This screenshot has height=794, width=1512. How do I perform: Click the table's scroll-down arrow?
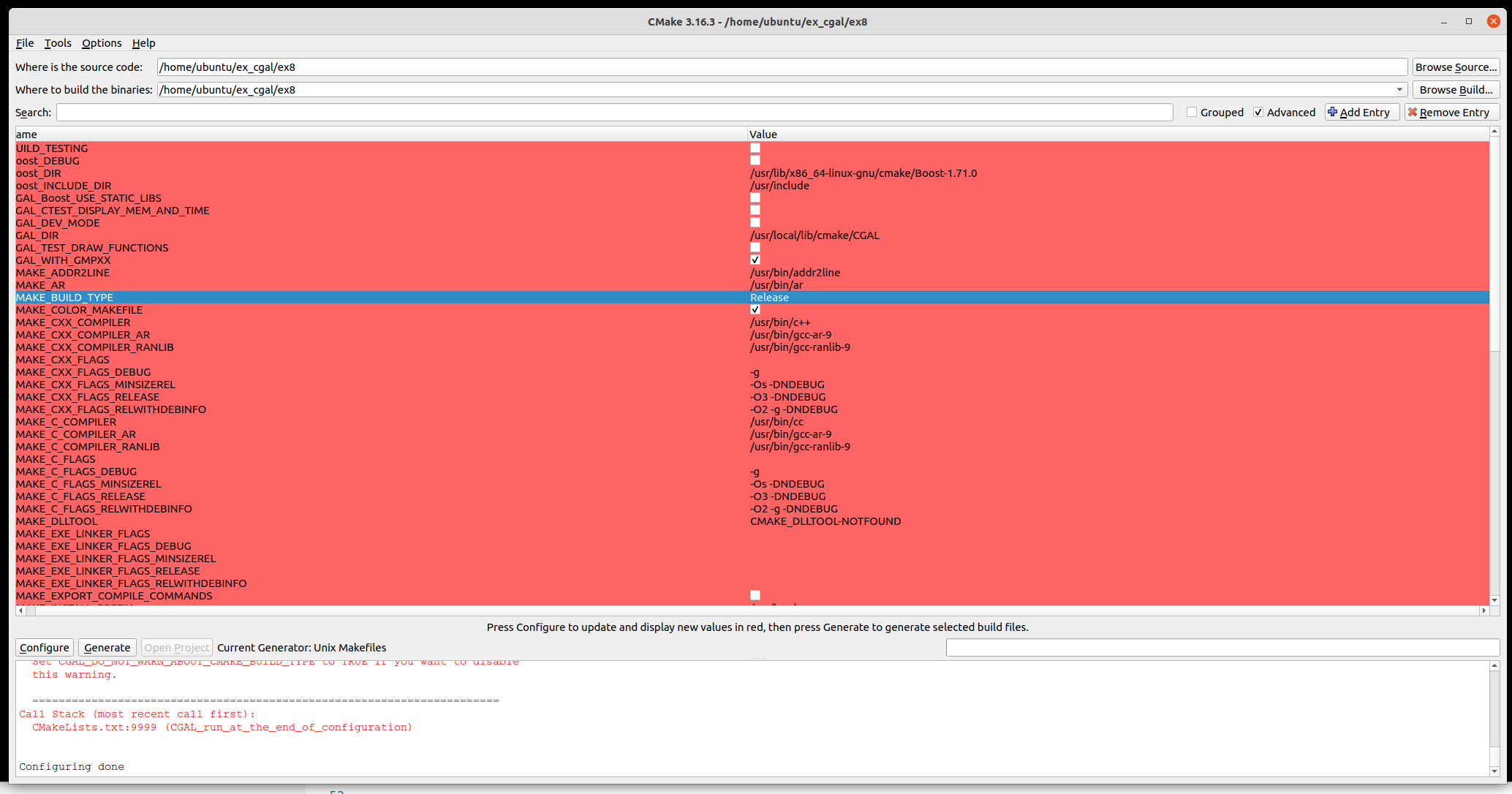[1494, 600]
